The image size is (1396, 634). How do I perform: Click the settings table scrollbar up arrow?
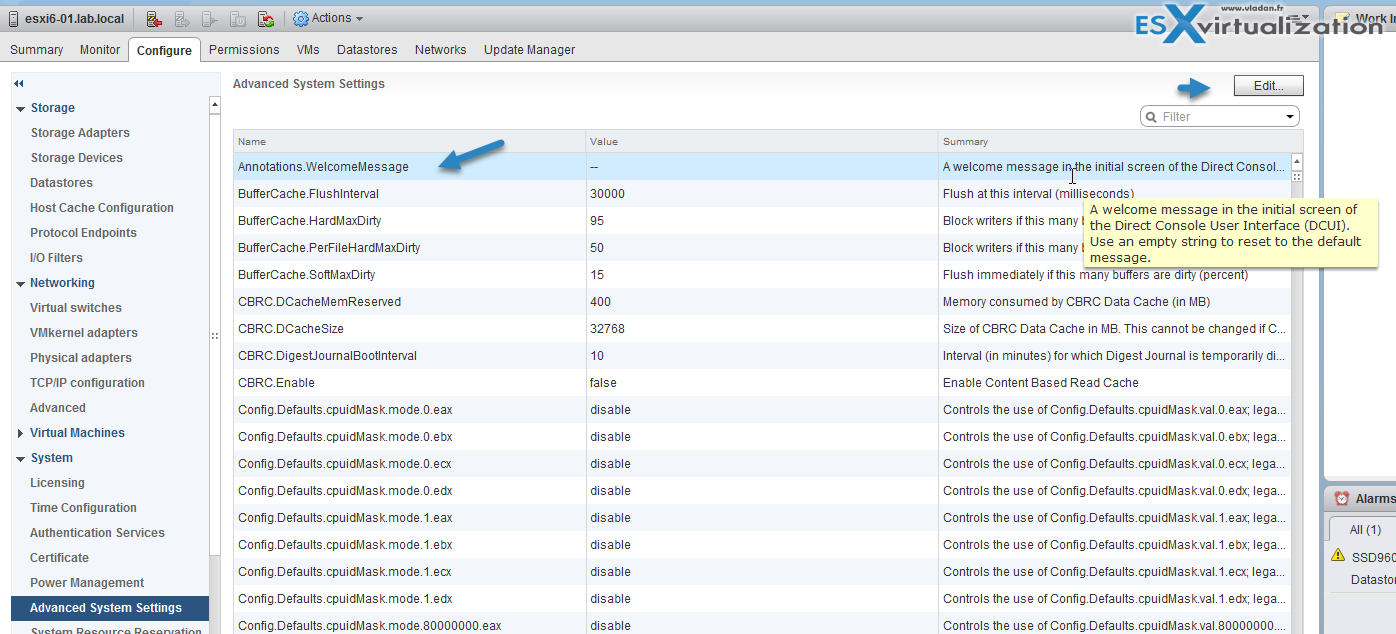click(1297, 161)
